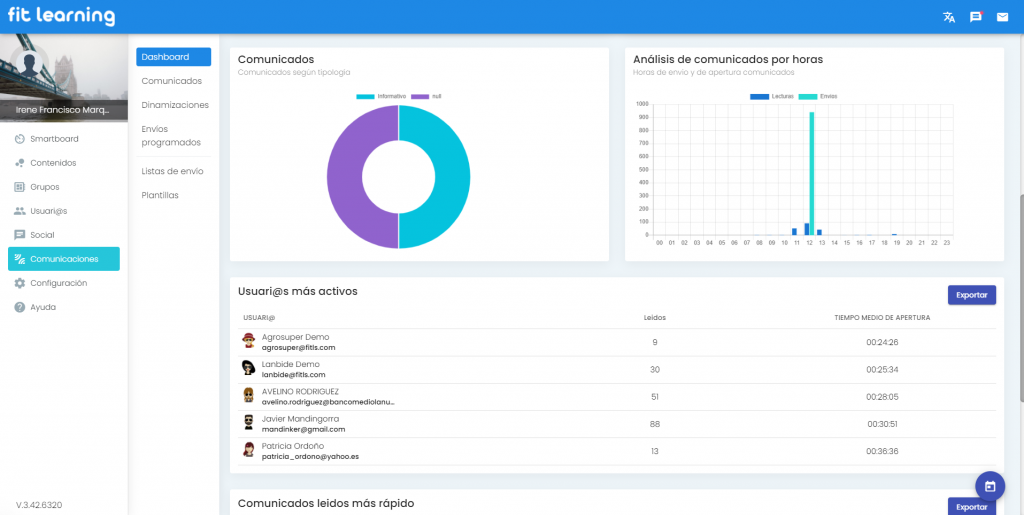The image size is (1024, 515).
Task: Open the Grupos section
Action: [x=44, y=187]
